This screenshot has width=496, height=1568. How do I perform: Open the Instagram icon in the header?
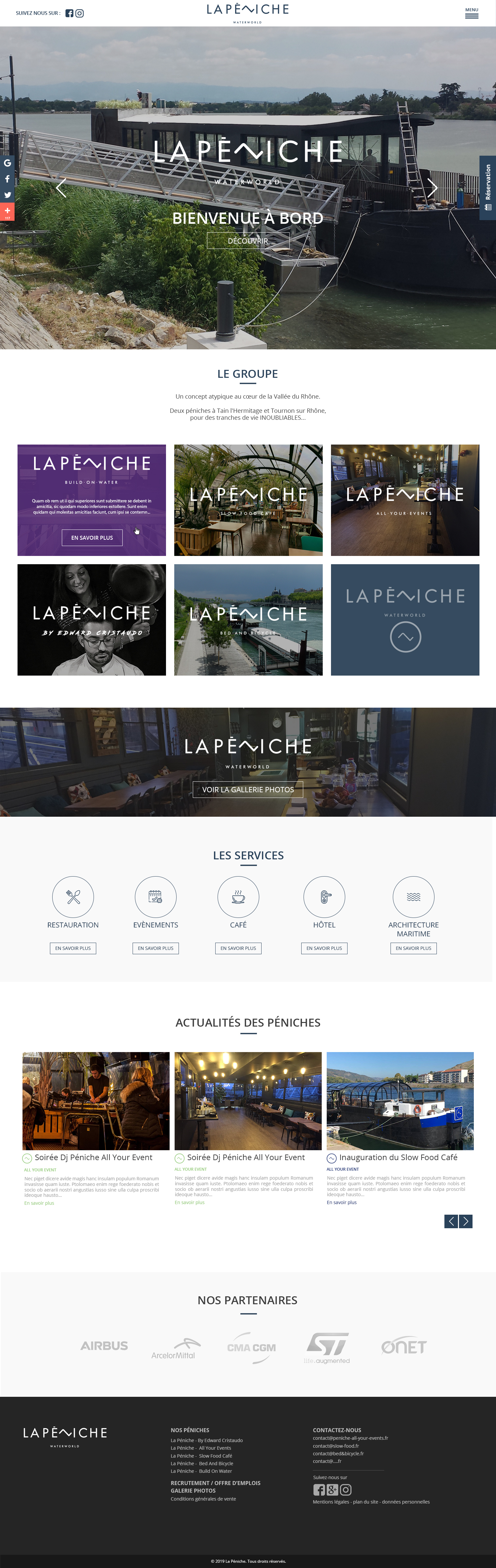click(80, 14)
